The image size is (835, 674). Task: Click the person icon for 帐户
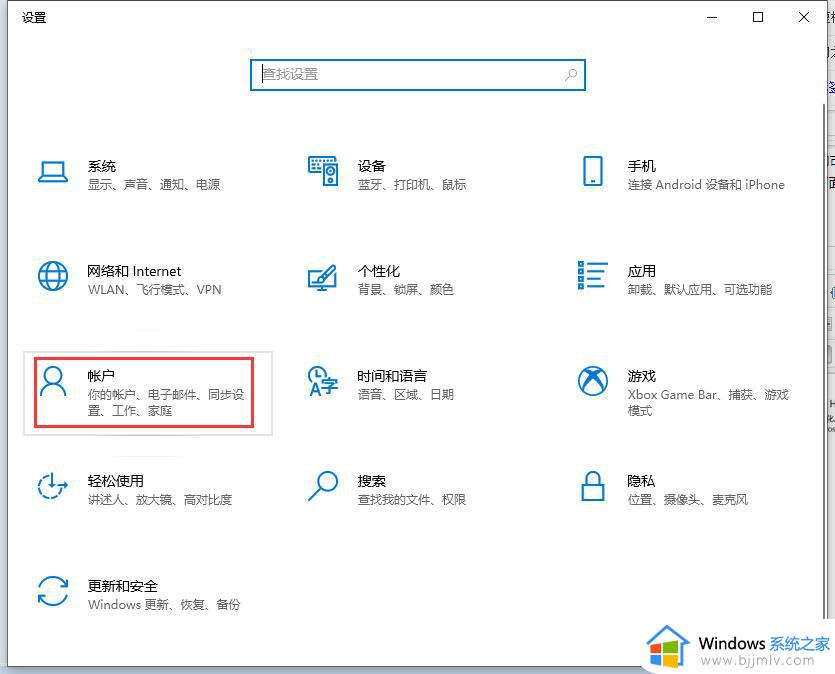click(53, 381)
